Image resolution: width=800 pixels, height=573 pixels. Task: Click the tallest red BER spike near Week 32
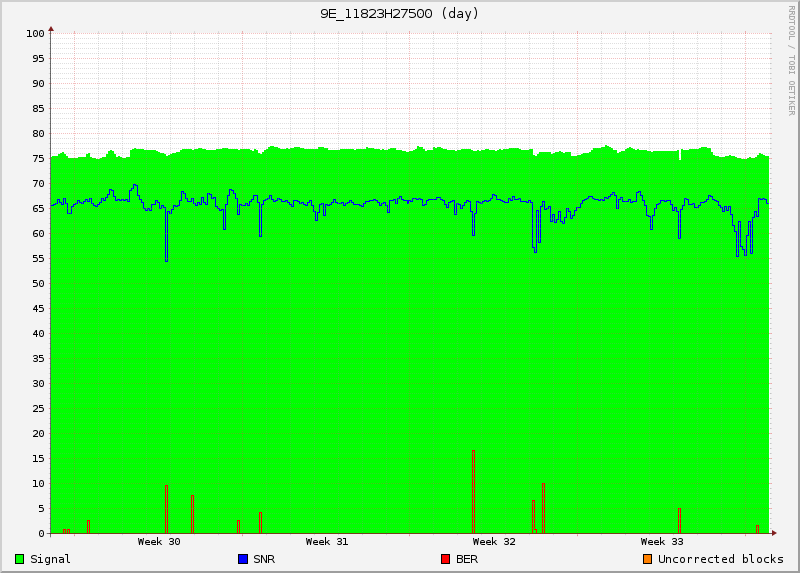(x=473, y=492)
